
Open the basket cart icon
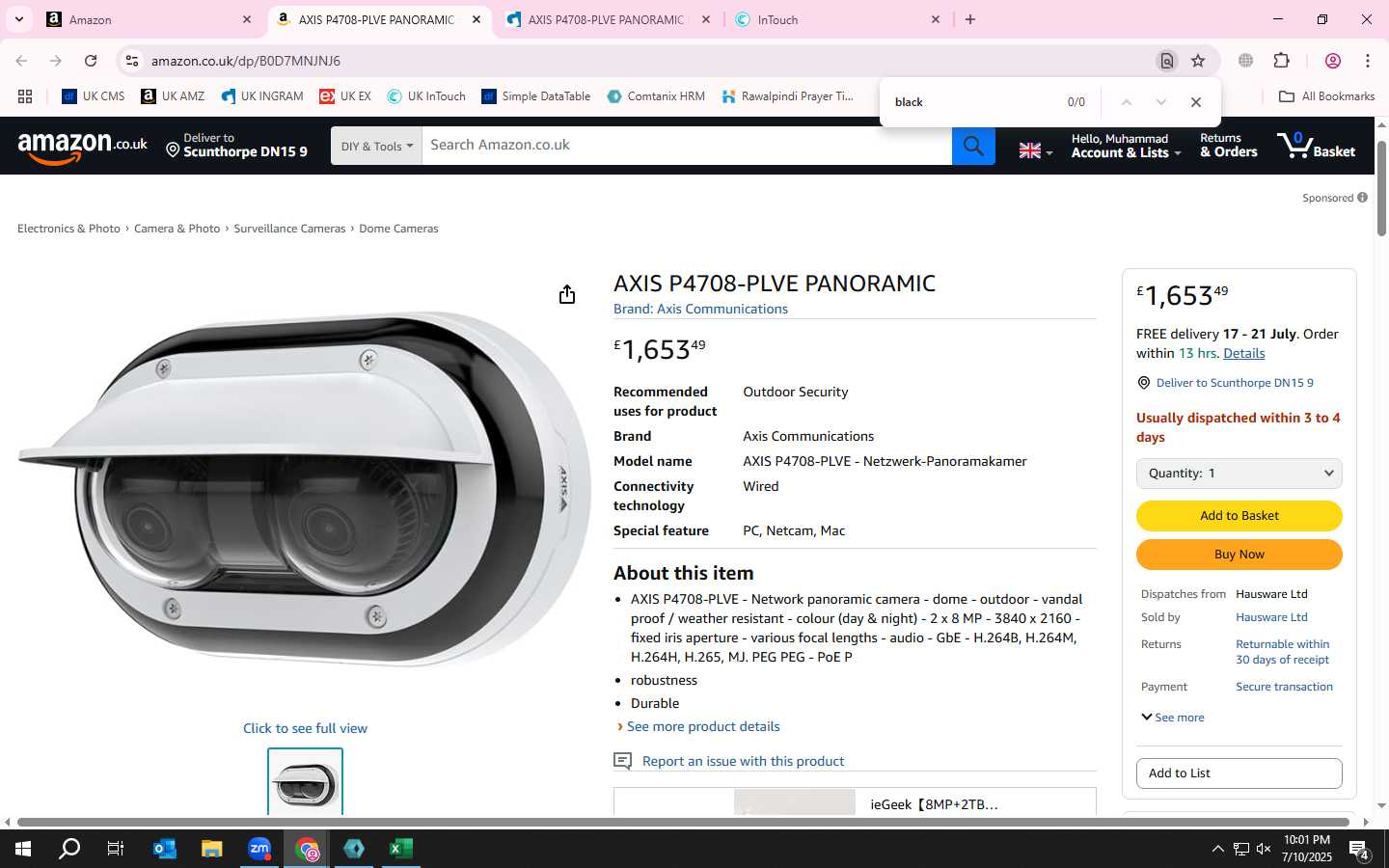(x=1317, y=146)
